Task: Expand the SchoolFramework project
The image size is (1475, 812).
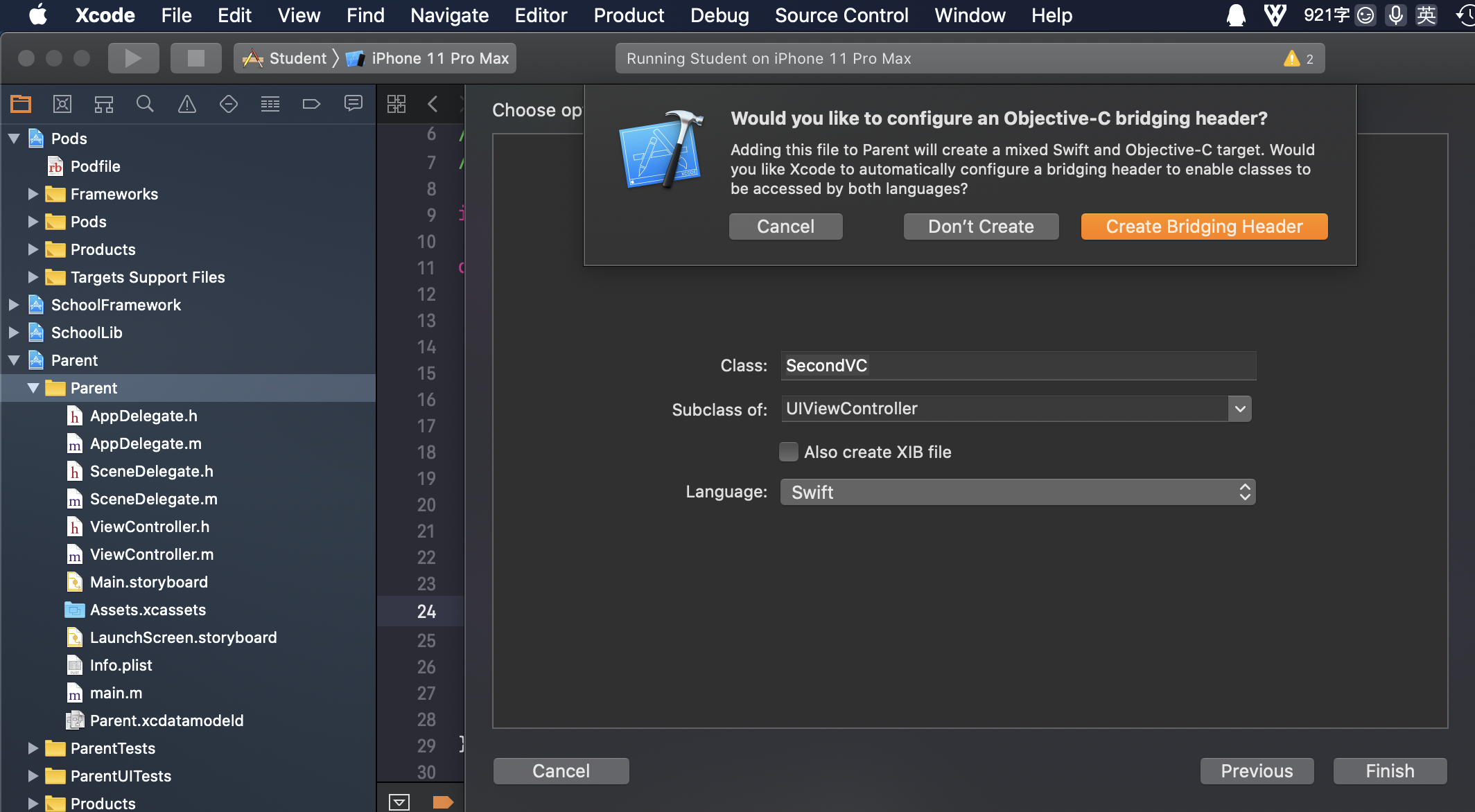Action: click(x=14, y=305)
